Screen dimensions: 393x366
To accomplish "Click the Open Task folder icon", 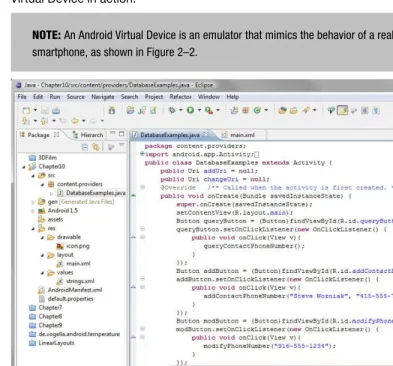I will click(293, 110).
